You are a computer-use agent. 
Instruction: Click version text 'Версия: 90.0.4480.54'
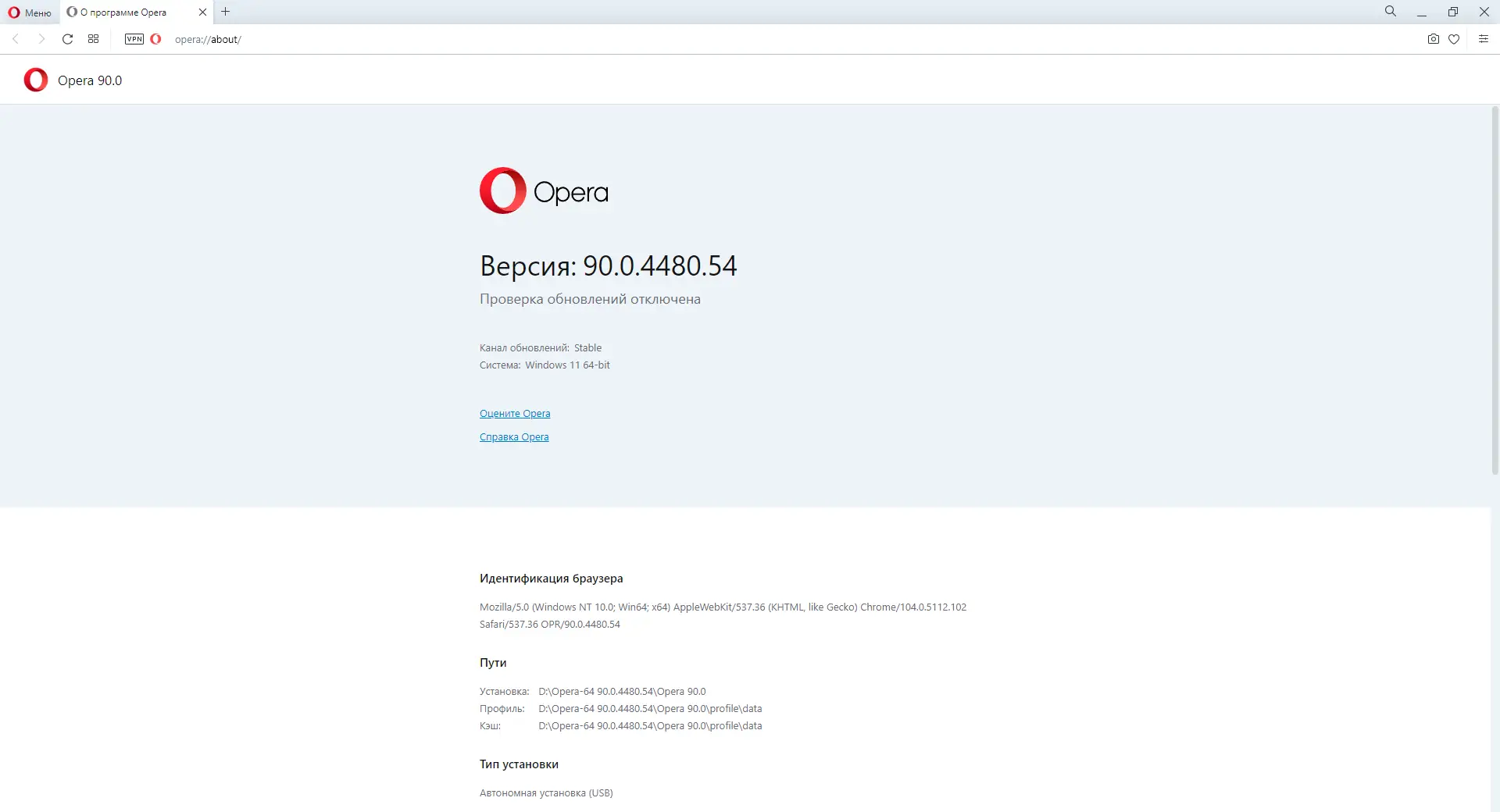pyautogui.click(x=608, y=265)
